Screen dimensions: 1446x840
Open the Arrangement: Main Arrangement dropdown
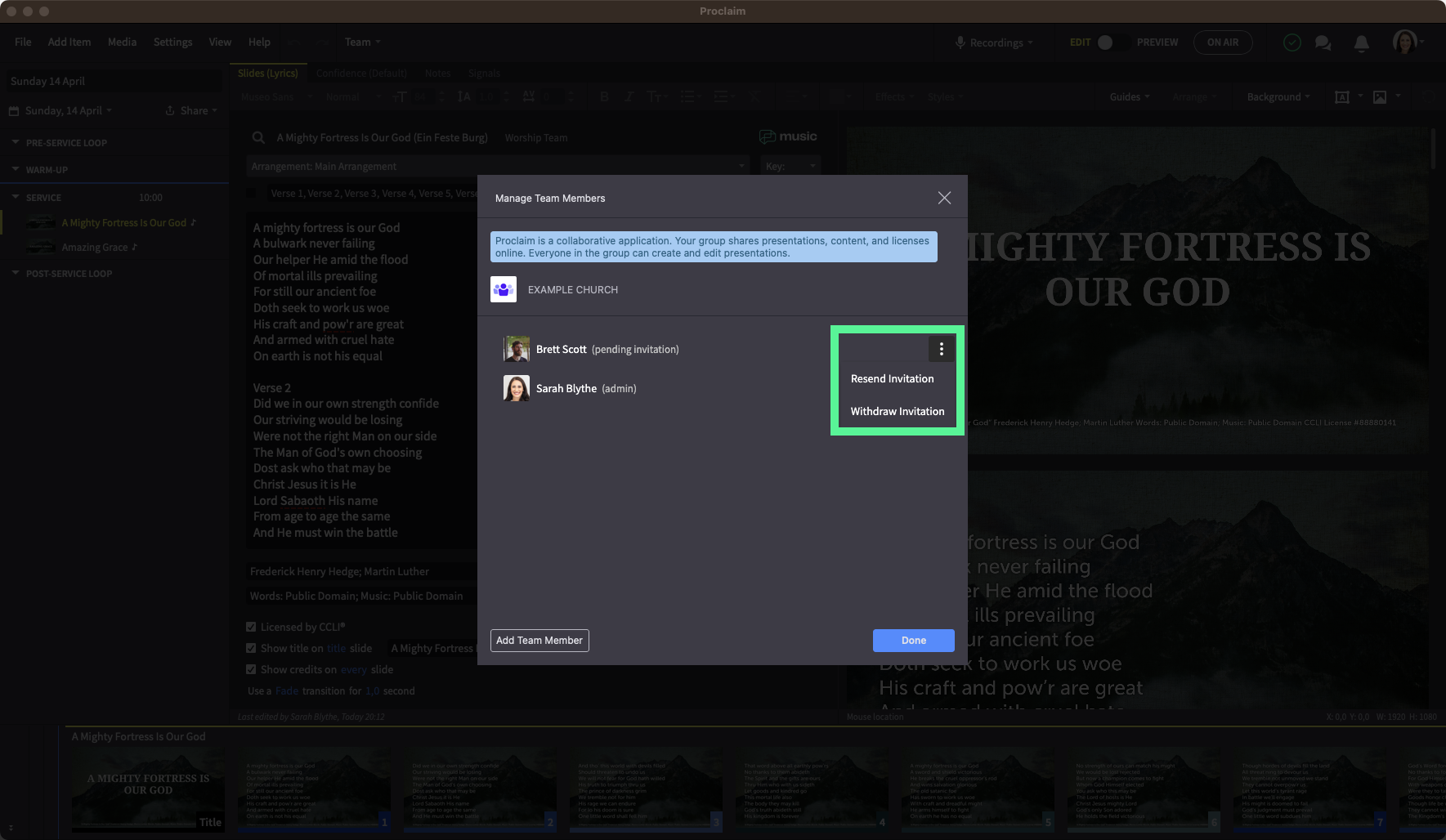(498, 166)
